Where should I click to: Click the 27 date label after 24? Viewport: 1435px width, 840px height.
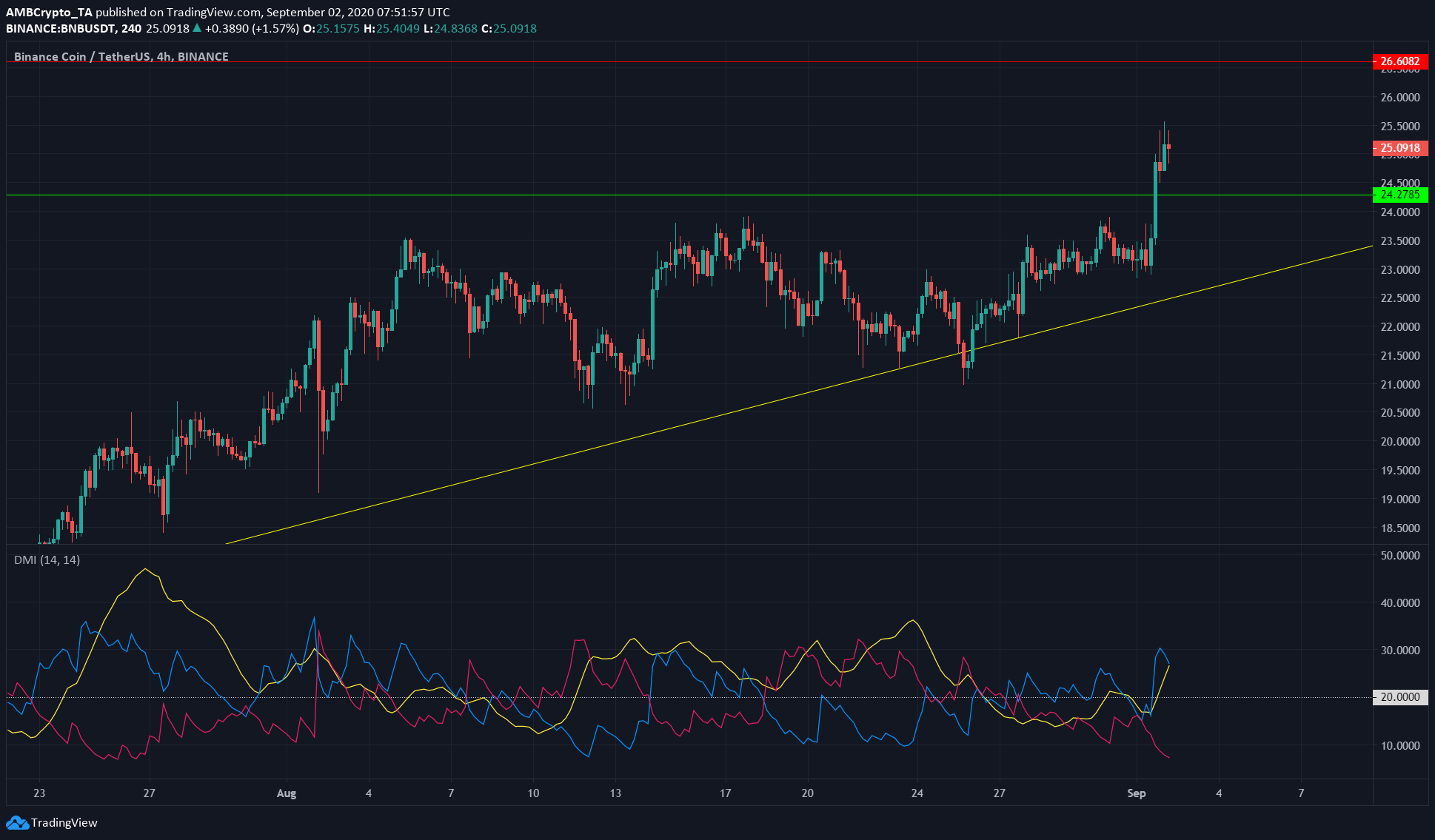1000,793
